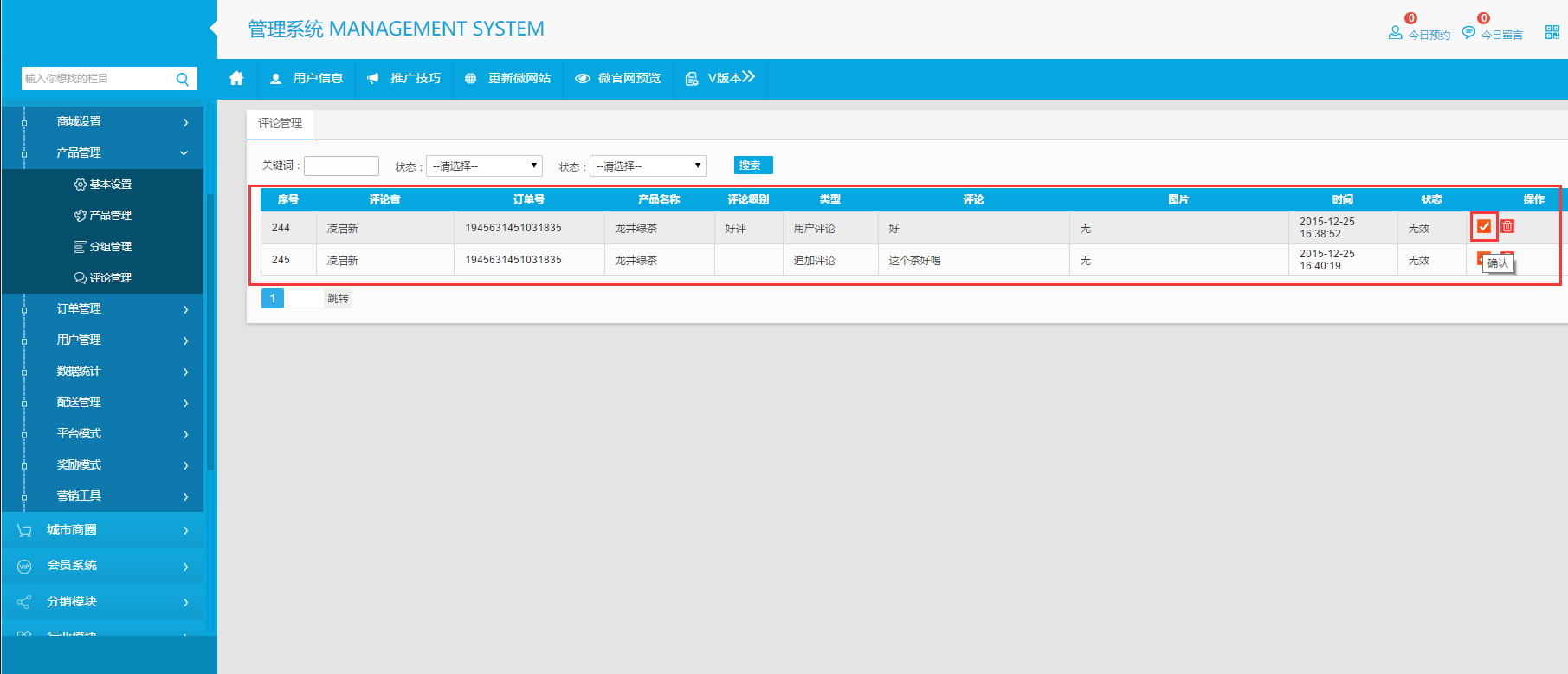
Task: Click the home icon in navigation bar
Action: 236,78
